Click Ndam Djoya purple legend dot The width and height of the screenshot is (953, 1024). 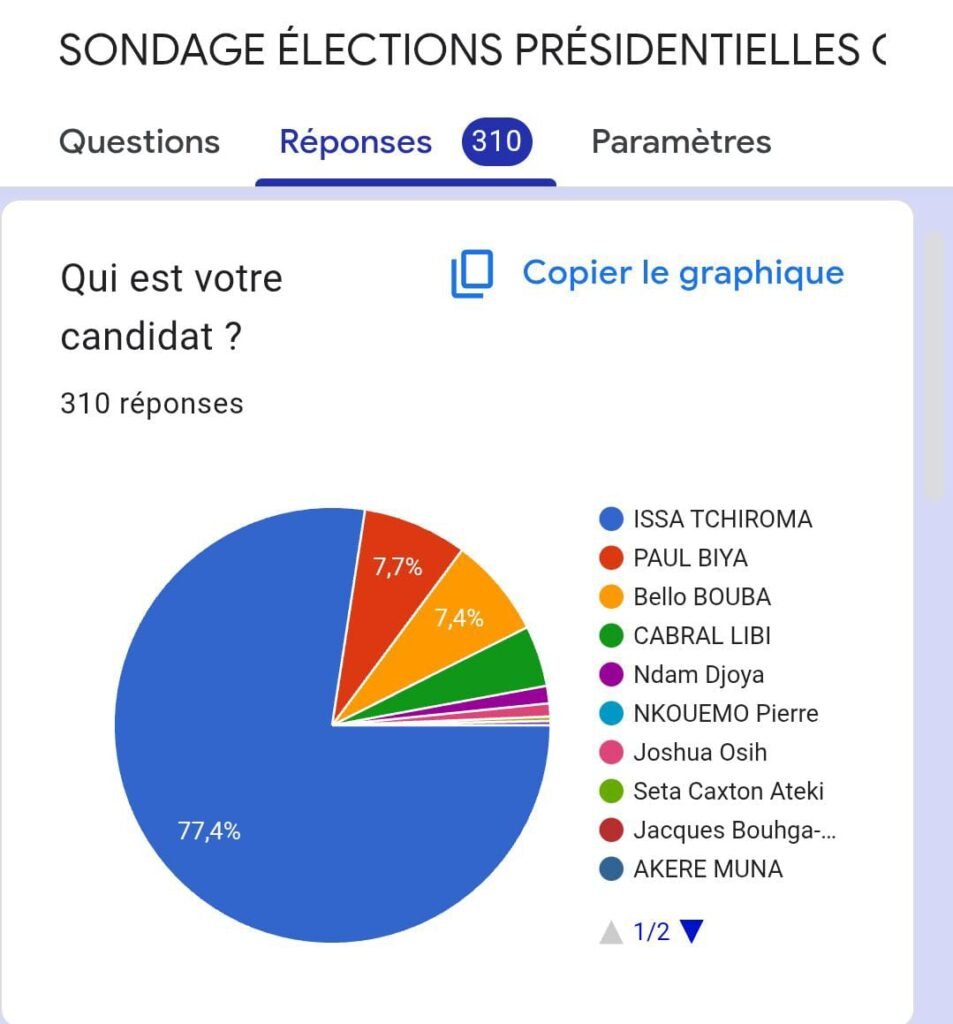[x=611, y=675]
